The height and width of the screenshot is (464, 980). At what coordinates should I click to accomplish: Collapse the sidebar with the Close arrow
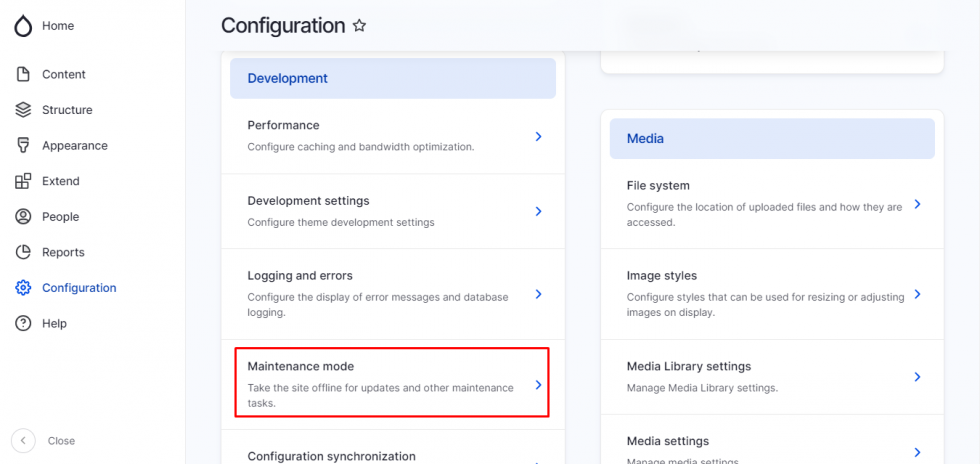coord(24,440)
